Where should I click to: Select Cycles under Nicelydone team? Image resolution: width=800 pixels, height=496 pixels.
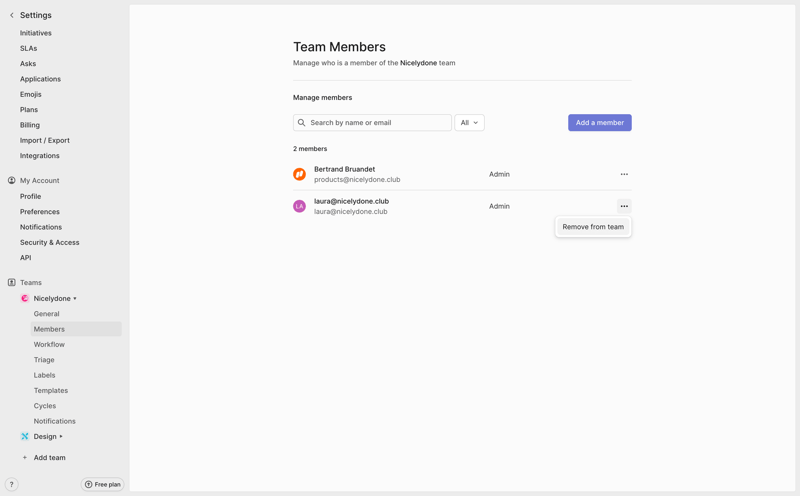click(x=45, y=406)
